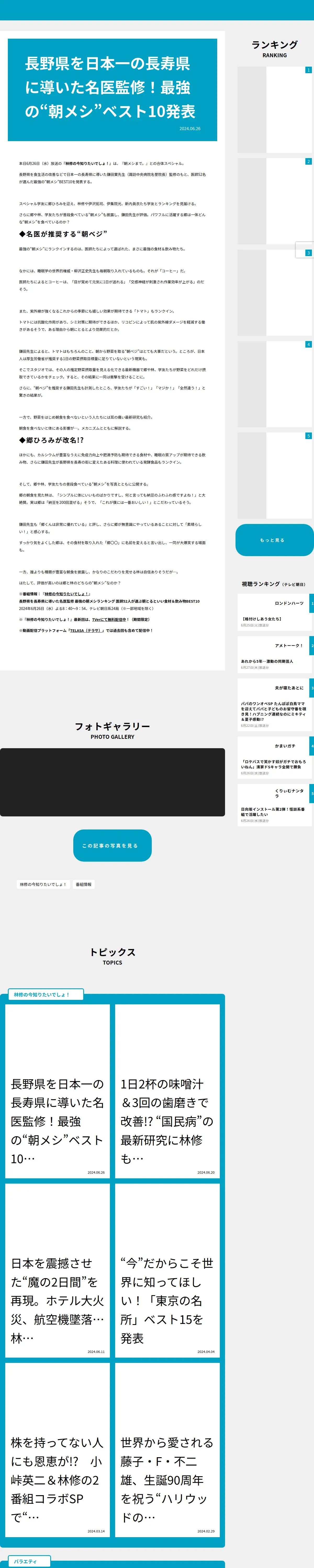Viewport: 314px width, 1568px height.
Task: Open topic card 「東京の名所」ベスト15を発表
Action: (x=167, y=1270)
